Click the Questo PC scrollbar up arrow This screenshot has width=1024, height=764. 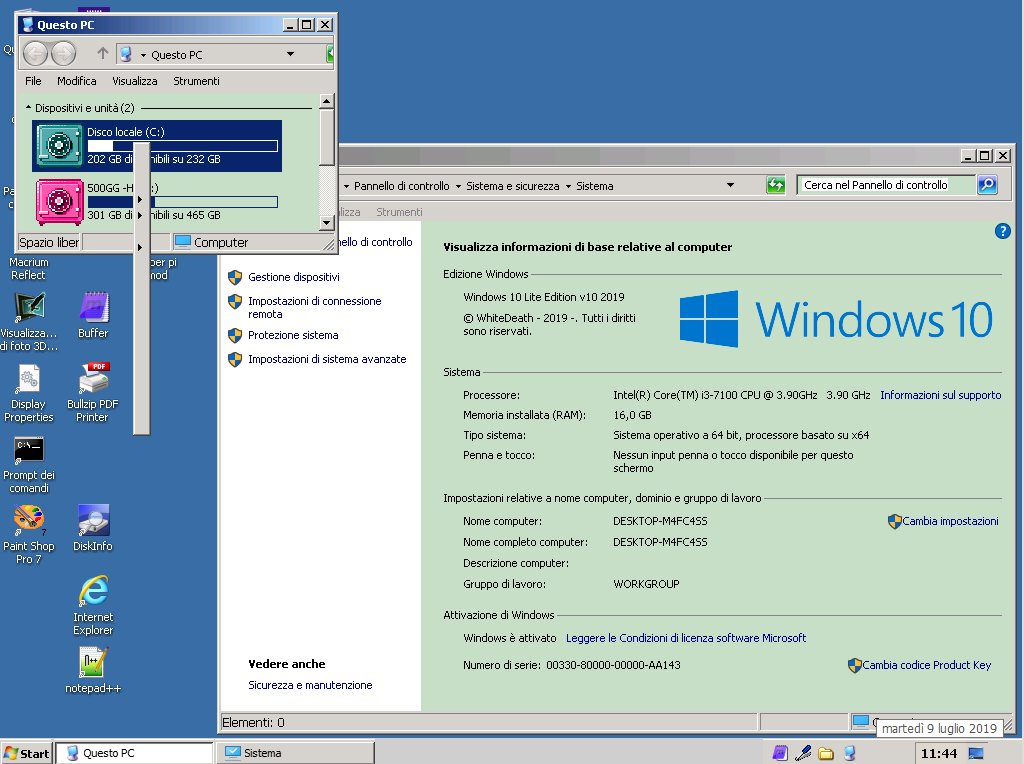327,101
